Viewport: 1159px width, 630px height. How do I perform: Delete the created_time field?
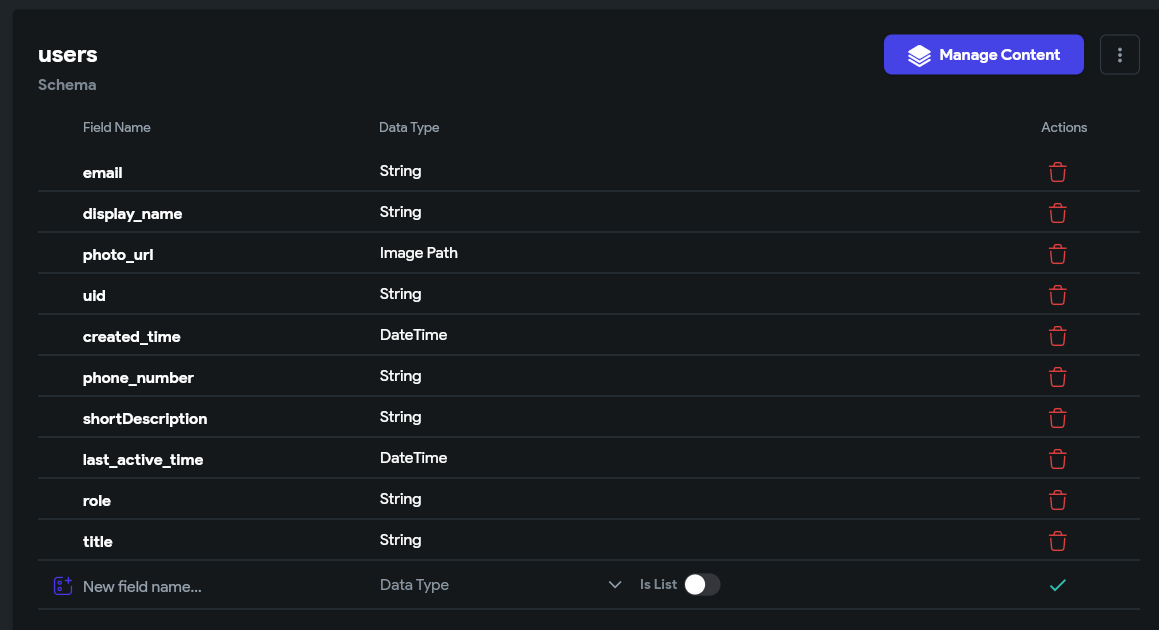tap(1057, 336)
